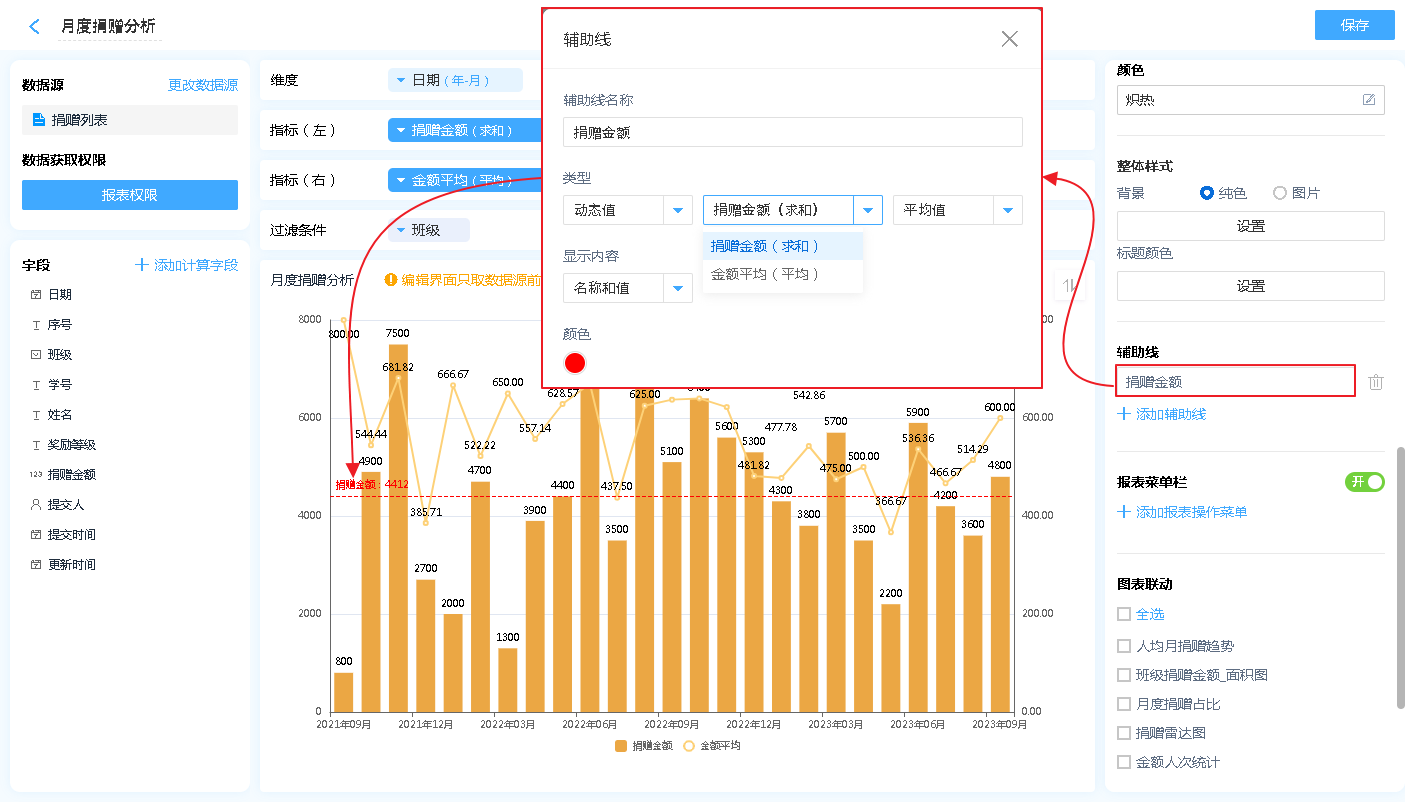The height and width of the screenshot is (802, 1405).
Task: Toggle the 报表菜单栏 switch off
Action: click(1364, 482)
